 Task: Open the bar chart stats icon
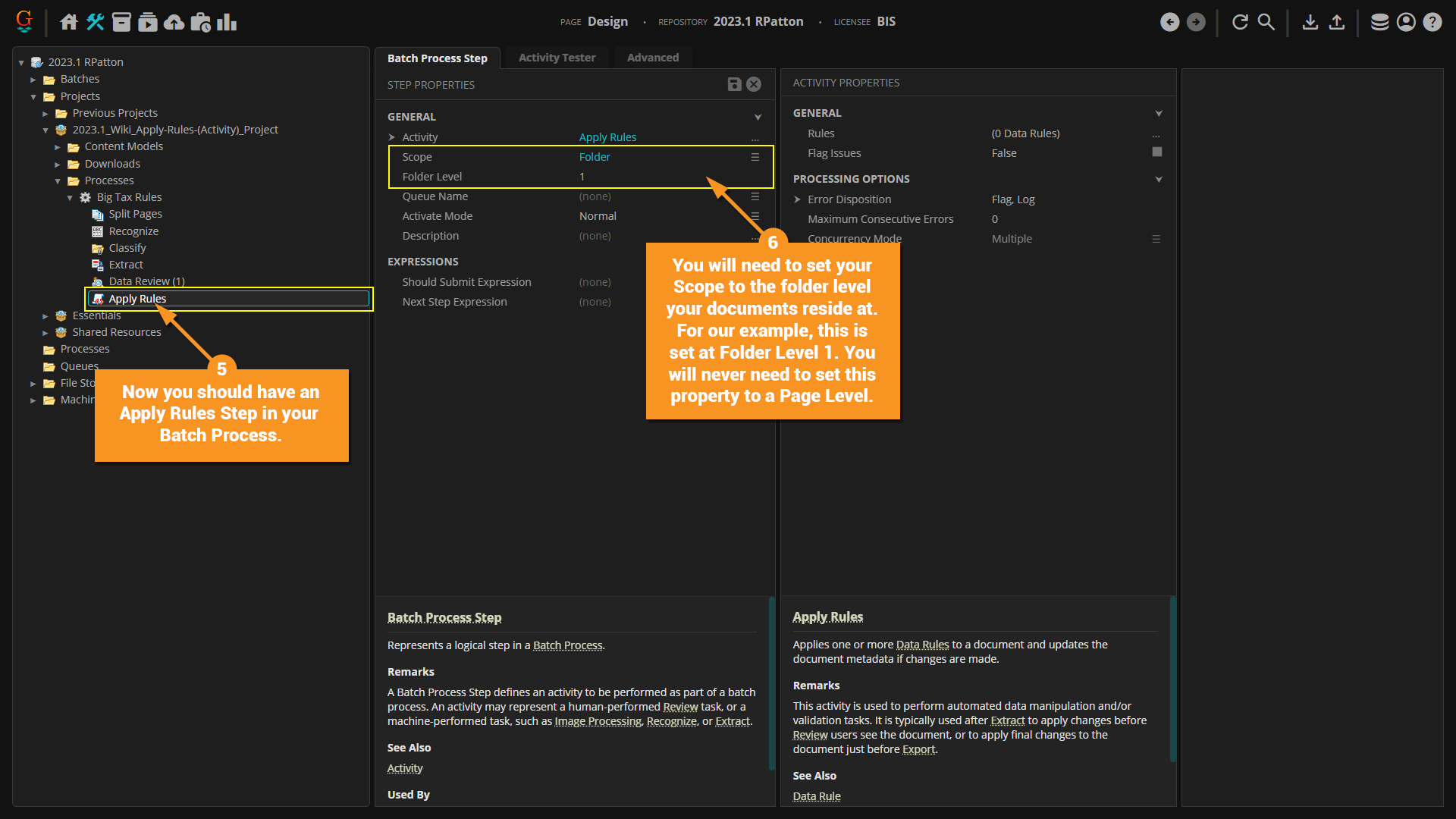tap(227, 22)
